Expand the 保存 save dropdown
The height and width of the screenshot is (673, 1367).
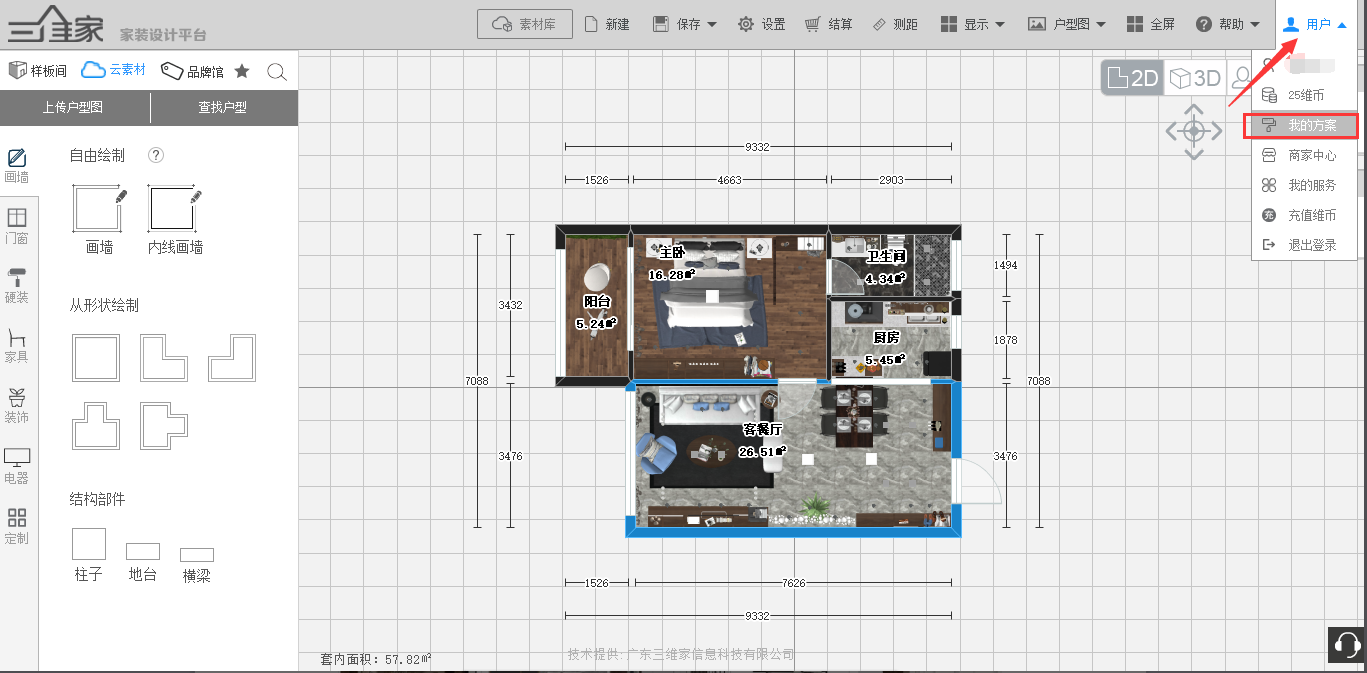(685, 24)
